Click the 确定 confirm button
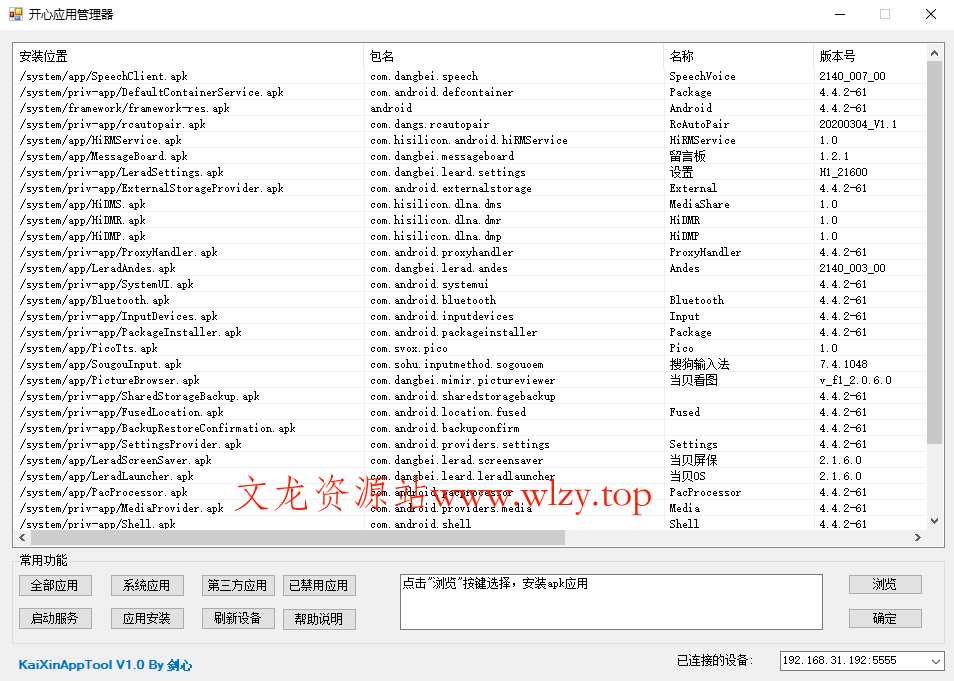This screenshot has width=954, height=681. 884,618
